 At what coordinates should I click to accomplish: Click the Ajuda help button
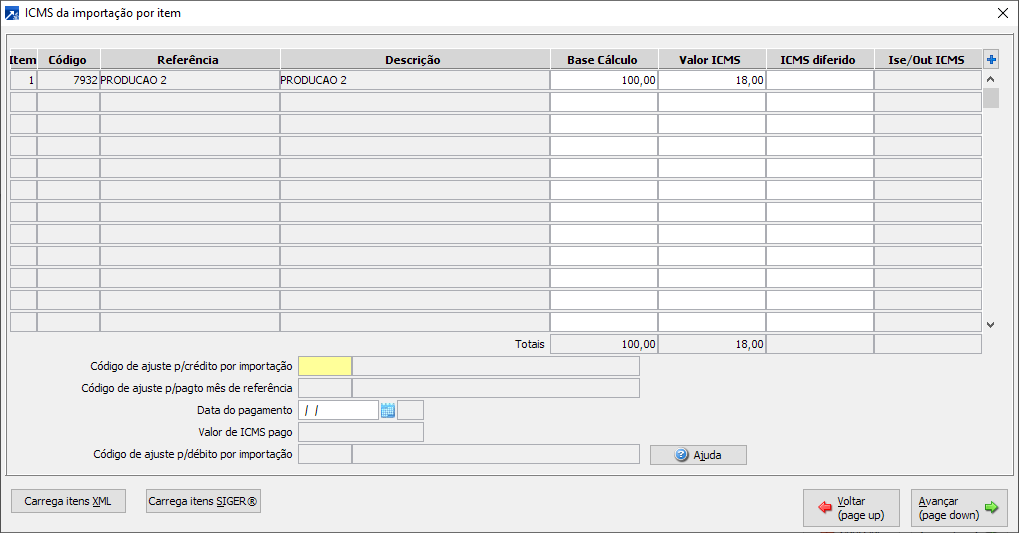coord(698,455)
